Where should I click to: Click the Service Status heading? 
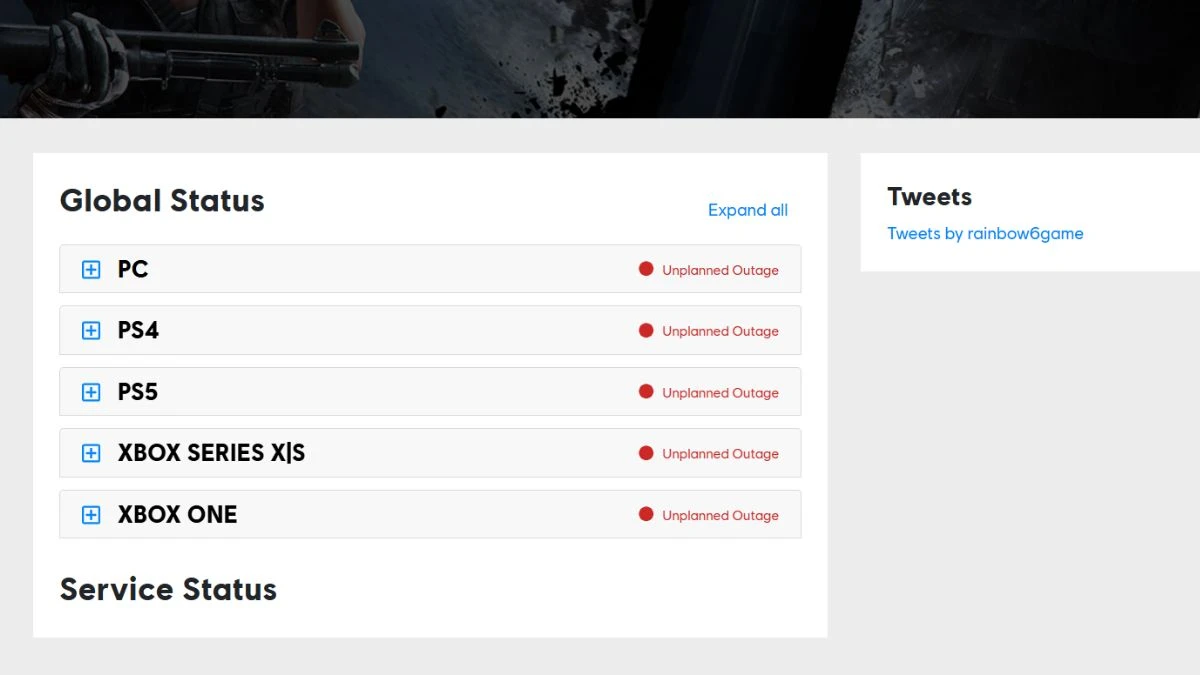pyautogui.click(x=168, y=589)
